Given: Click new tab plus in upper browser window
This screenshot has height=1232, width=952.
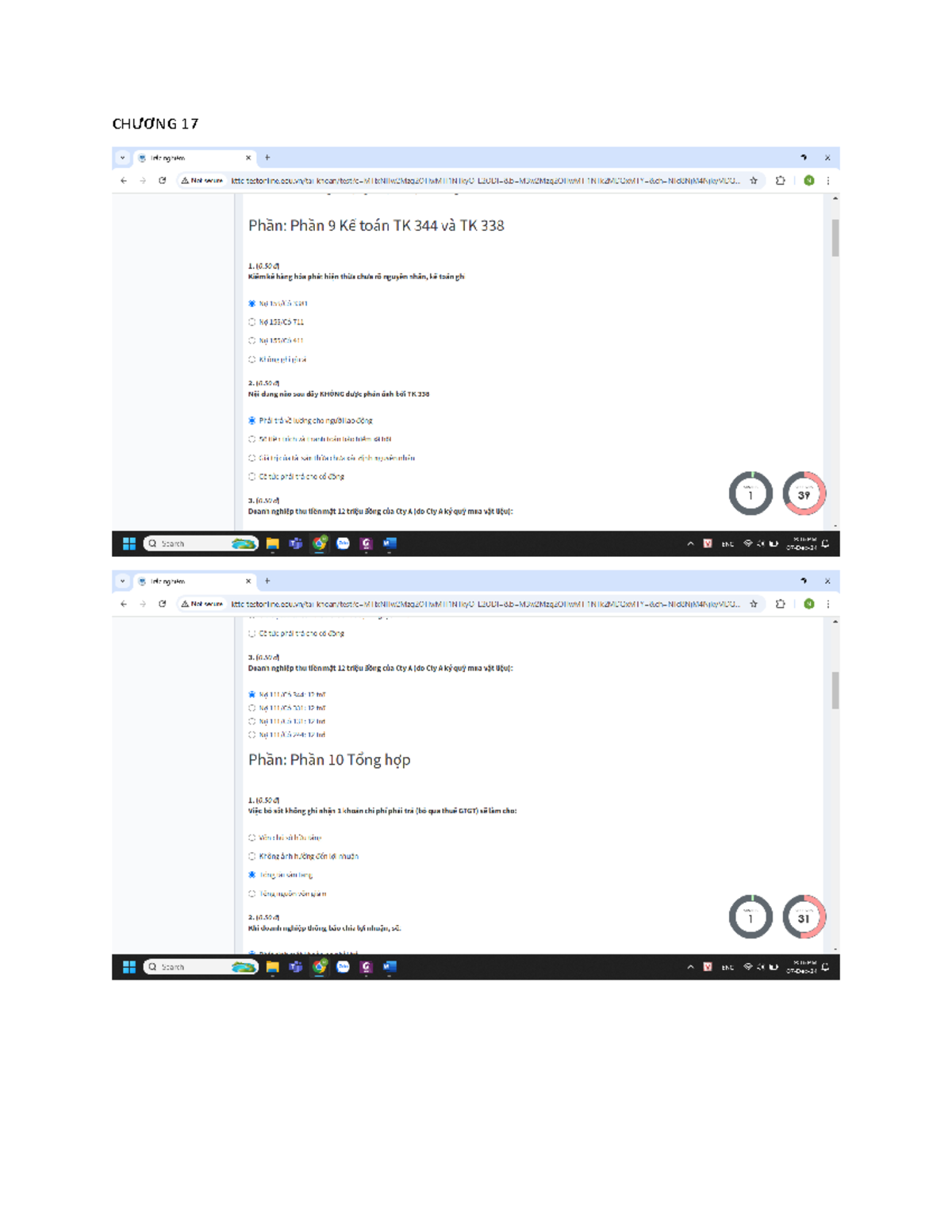Looking at the screenshot, I should click(267, 158).
